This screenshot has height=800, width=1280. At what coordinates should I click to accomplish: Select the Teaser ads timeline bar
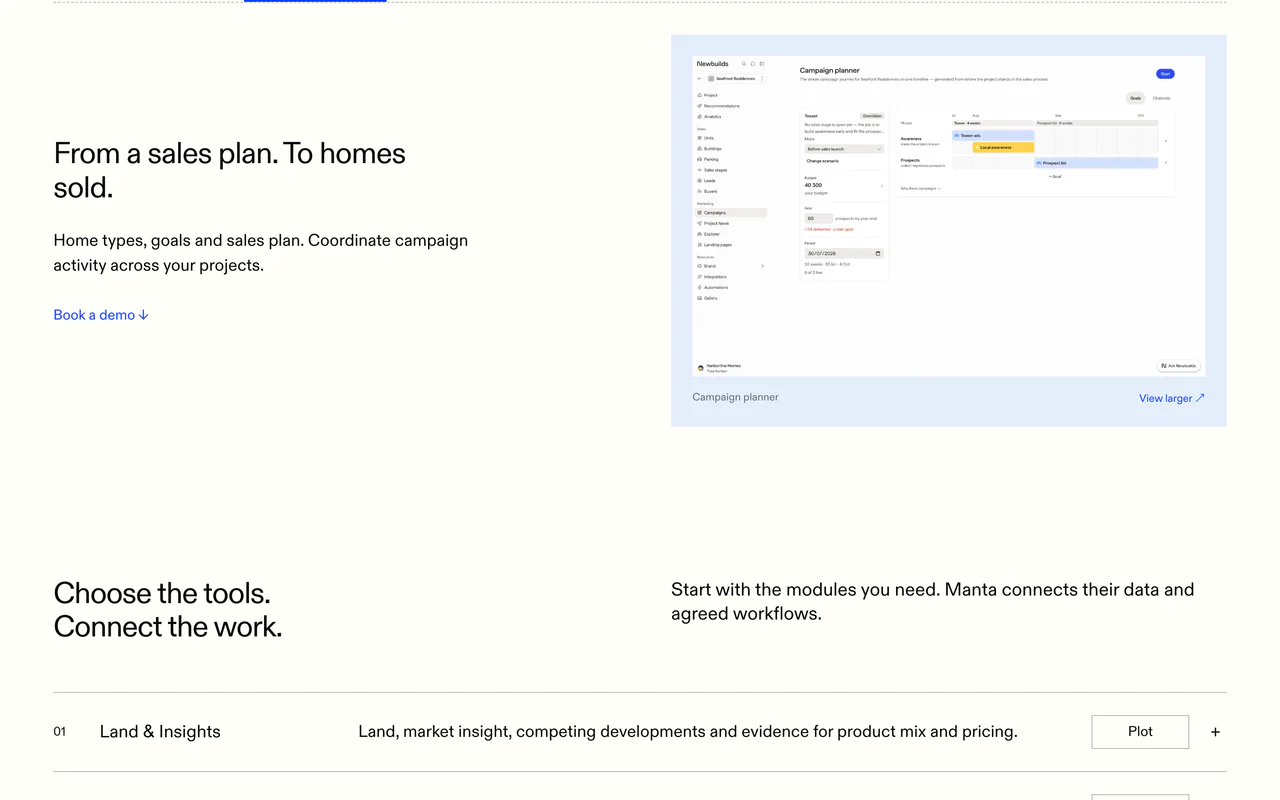[x=993, y=135]
